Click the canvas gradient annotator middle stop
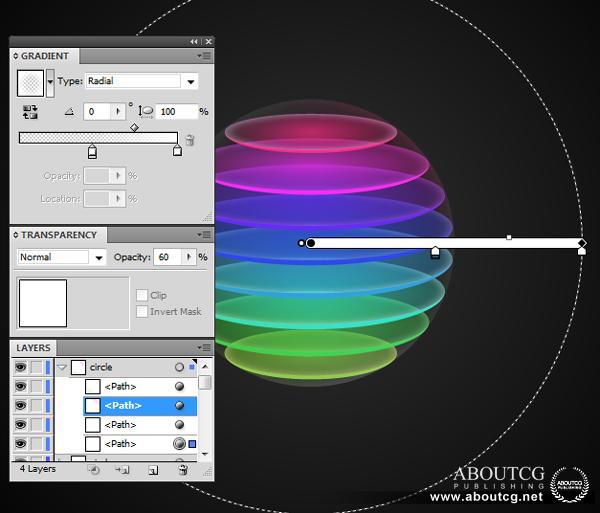 [435, 252]
